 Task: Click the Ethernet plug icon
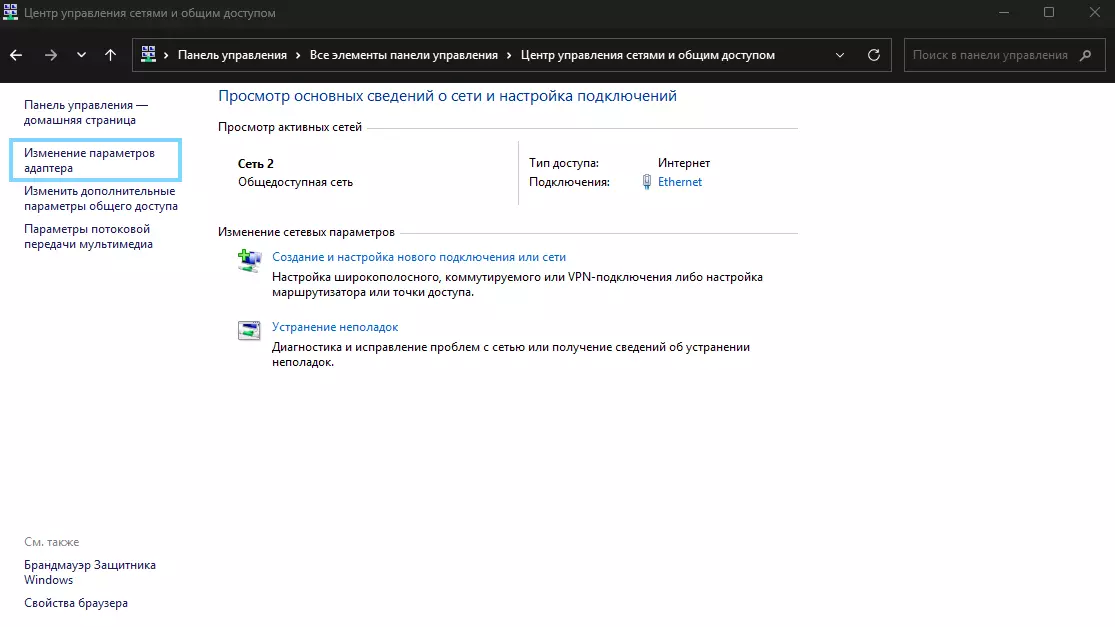pyautogui.click(x=647, y=182)
